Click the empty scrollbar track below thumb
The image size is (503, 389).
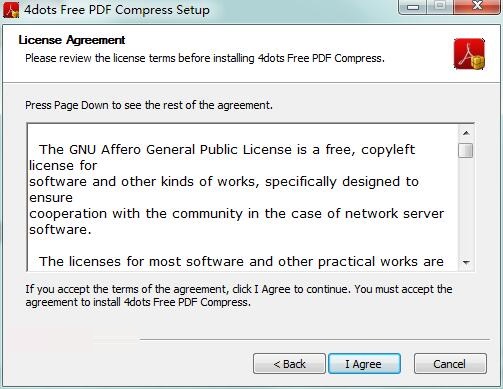tap(466, 207)
